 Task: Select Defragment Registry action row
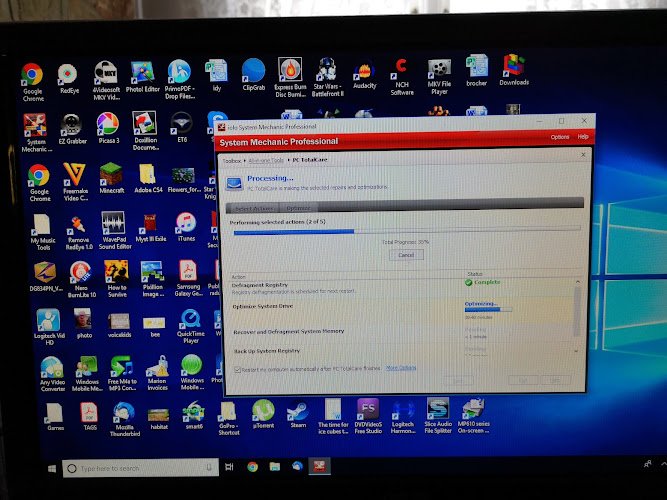[402, 287]
